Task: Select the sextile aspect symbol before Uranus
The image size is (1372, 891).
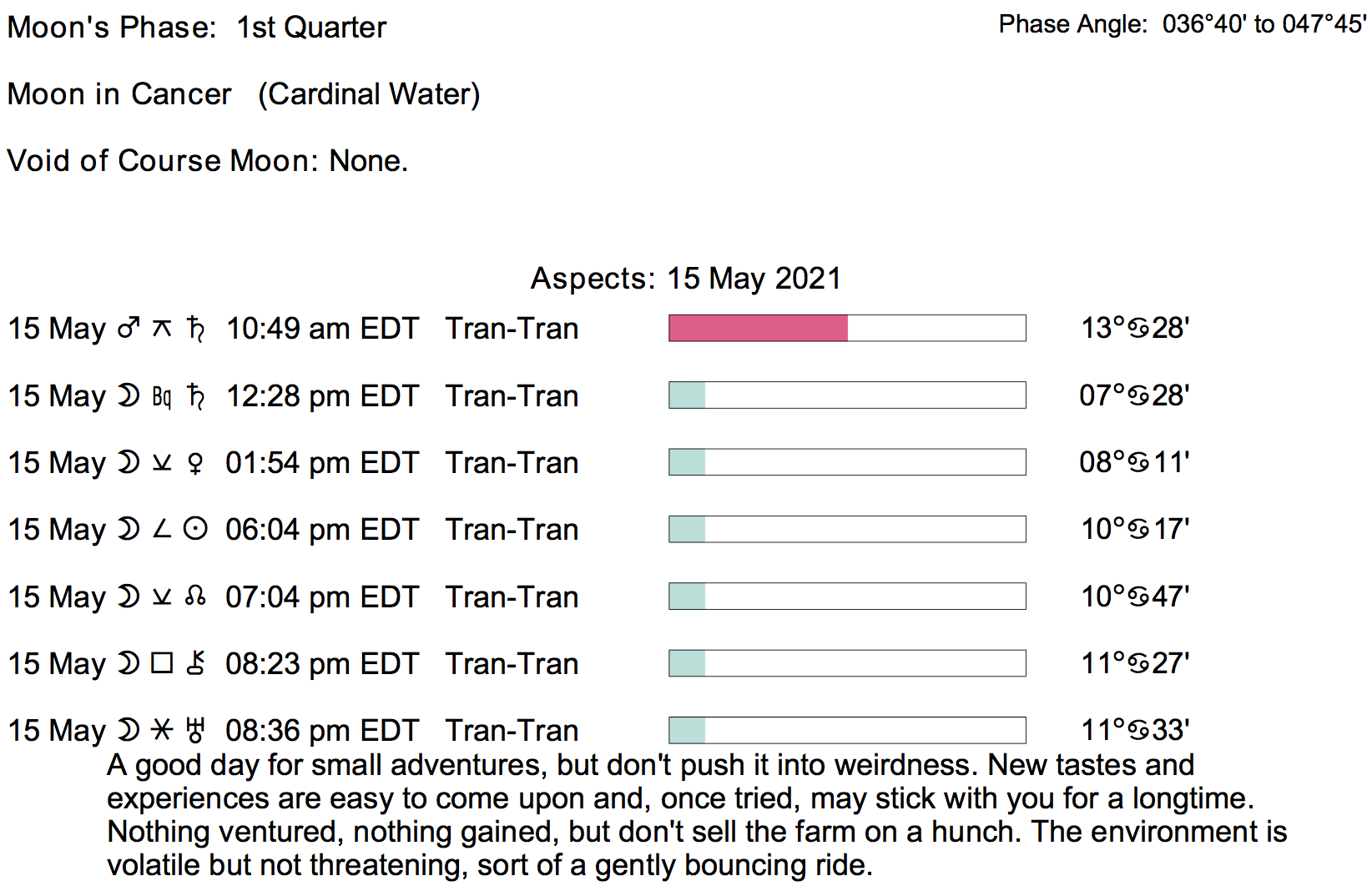Action: (162, 730)
